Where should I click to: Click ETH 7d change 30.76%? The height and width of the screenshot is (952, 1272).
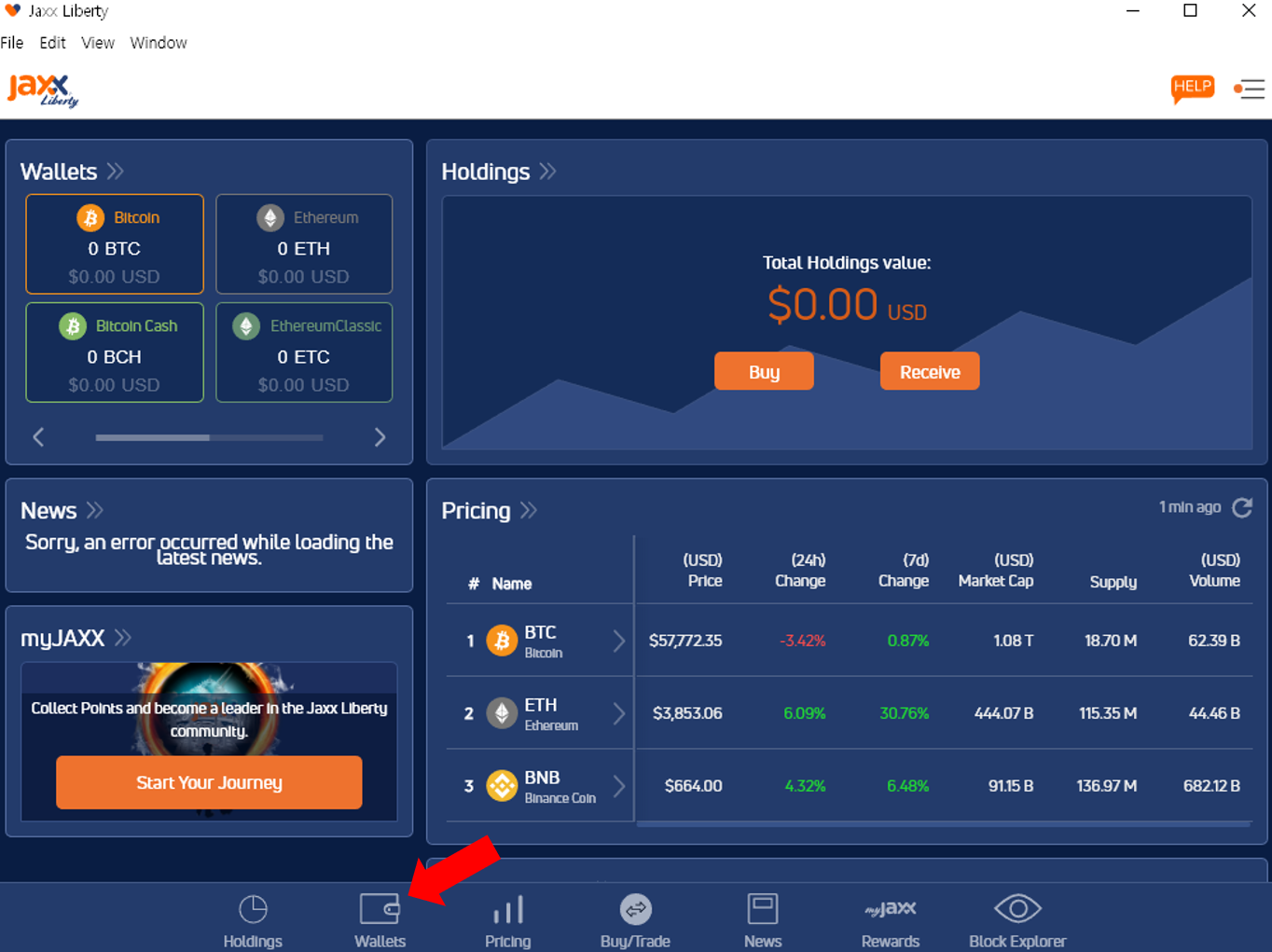coord(905,713)
